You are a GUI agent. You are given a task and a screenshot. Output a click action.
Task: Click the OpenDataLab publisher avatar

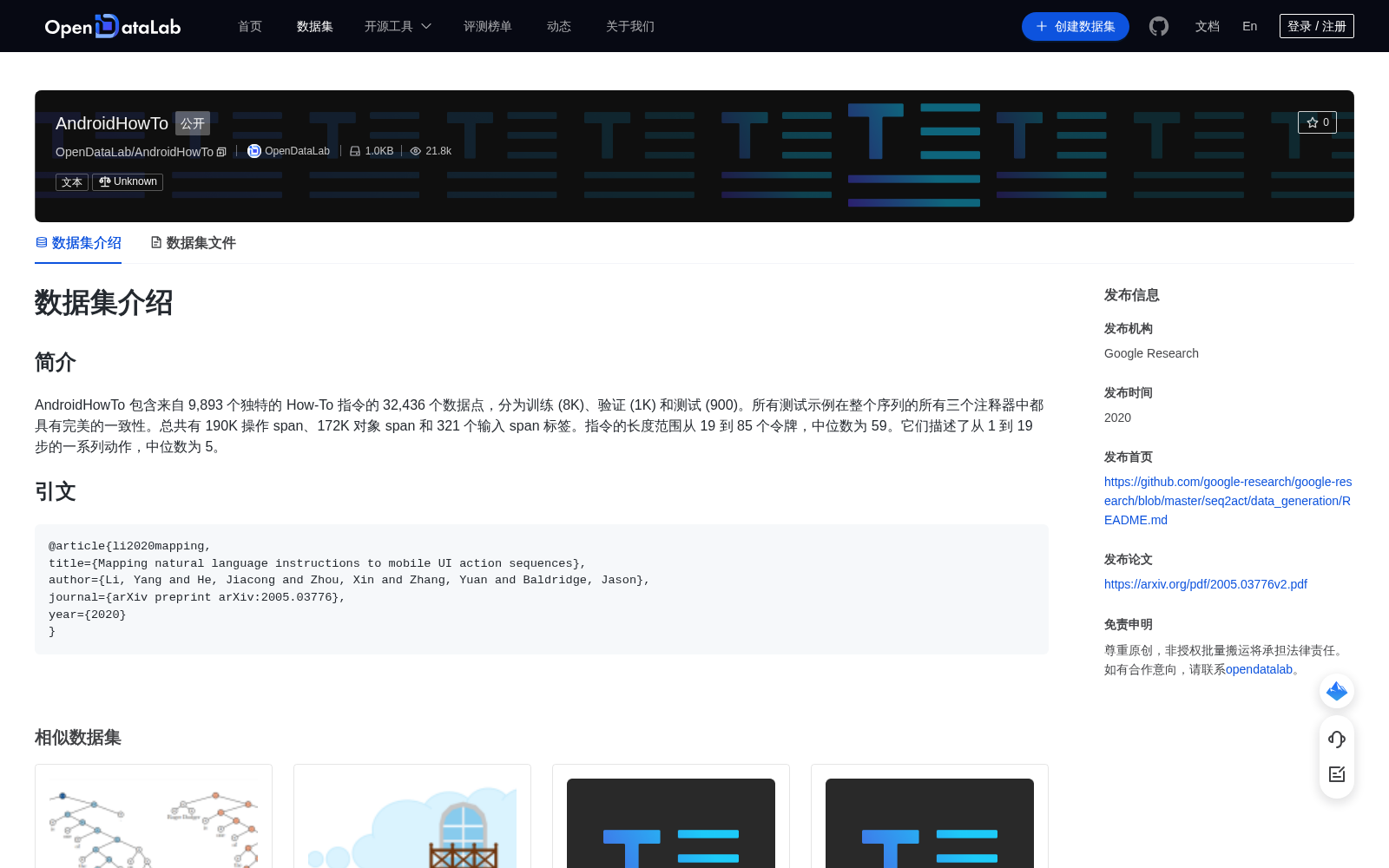254,151
